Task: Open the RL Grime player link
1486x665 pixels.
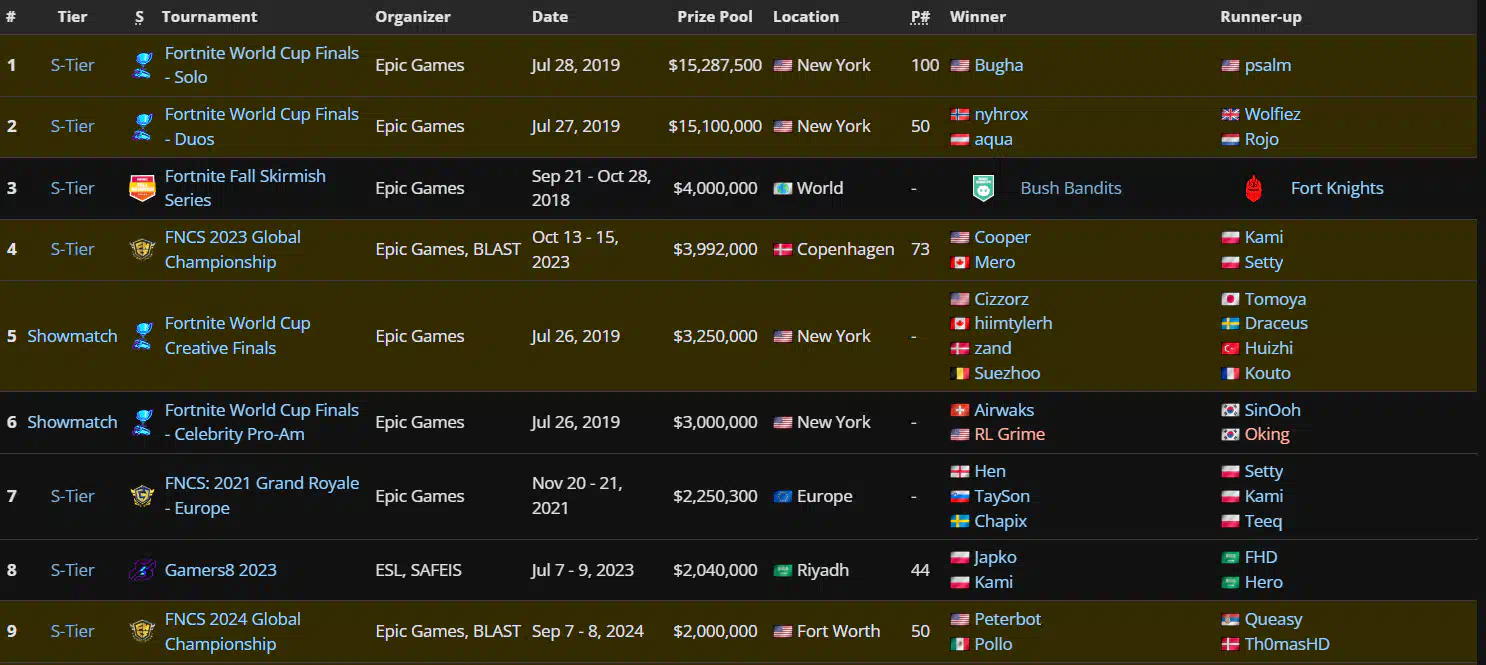Action: [x=1010, y=434]
